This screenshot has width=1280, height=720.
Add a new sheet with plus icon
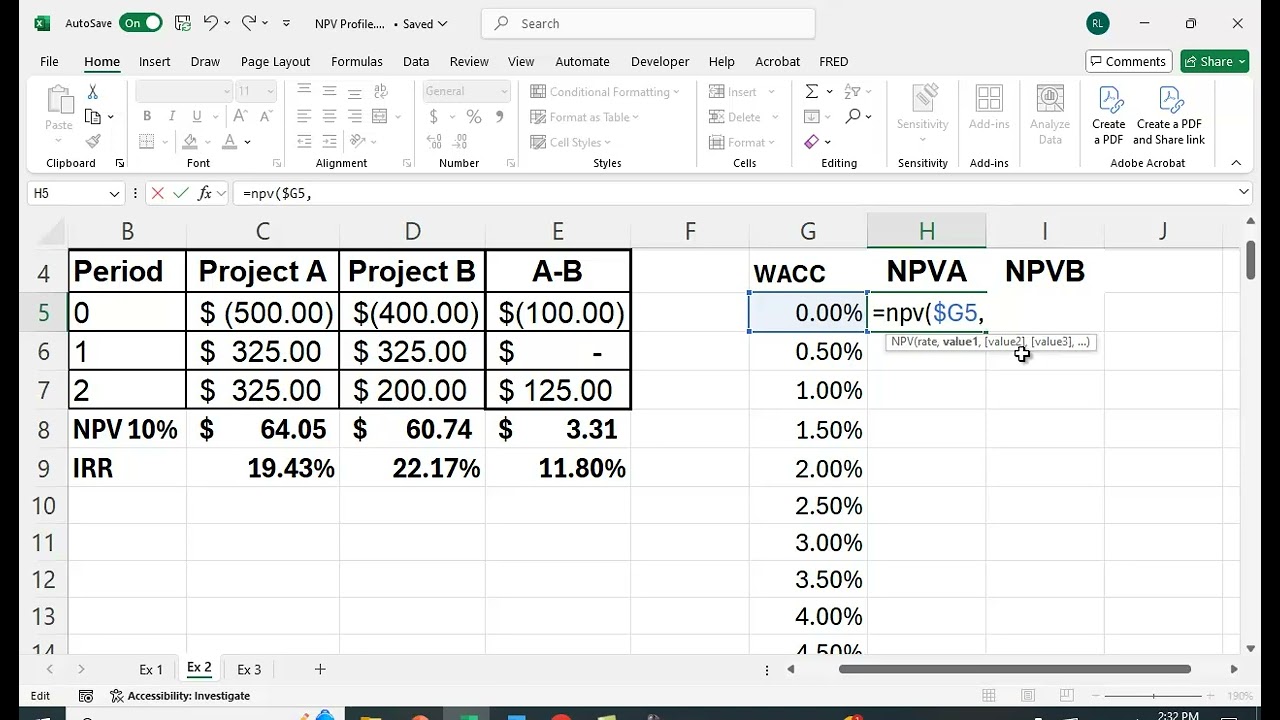[320, 669]
